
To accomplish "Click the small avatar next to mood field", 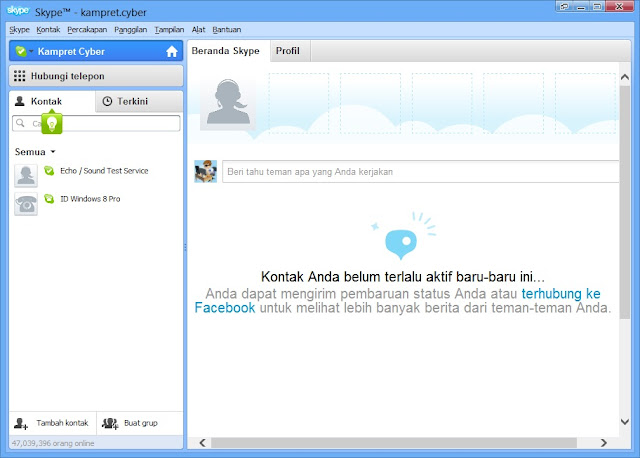I will tap(206, 171).
